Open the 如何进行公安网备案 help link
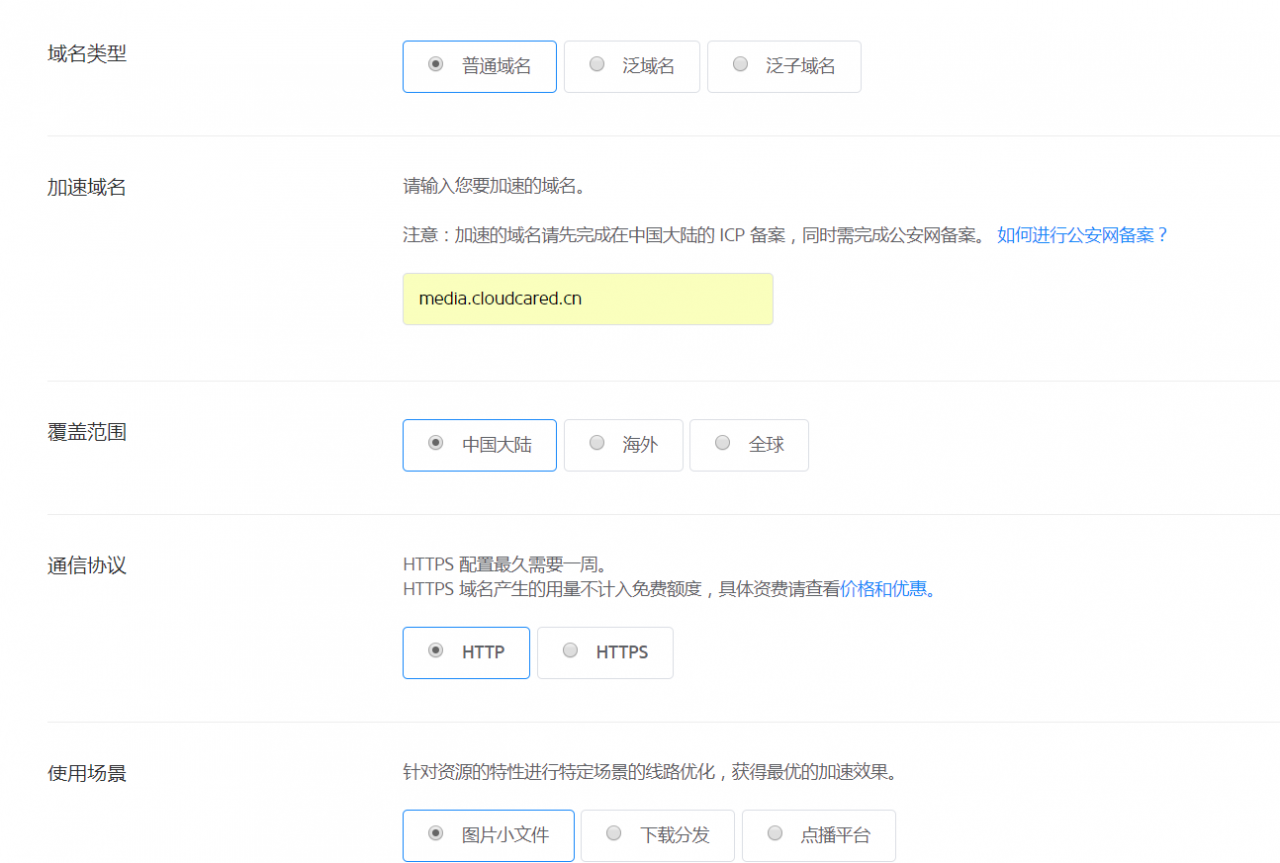Screen dimensions: 1280x863 coord(1081,235)
